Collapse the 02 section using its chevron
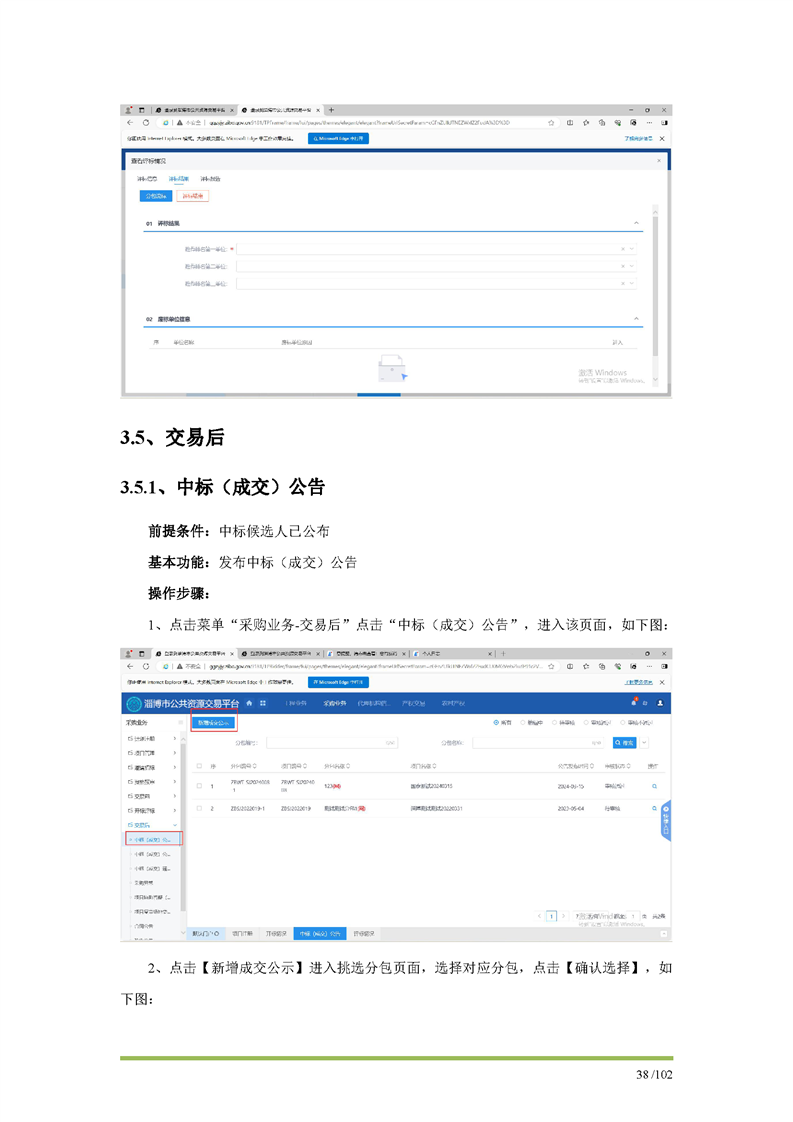Viewport: 793px width, 1122px height. coord(637,319)
